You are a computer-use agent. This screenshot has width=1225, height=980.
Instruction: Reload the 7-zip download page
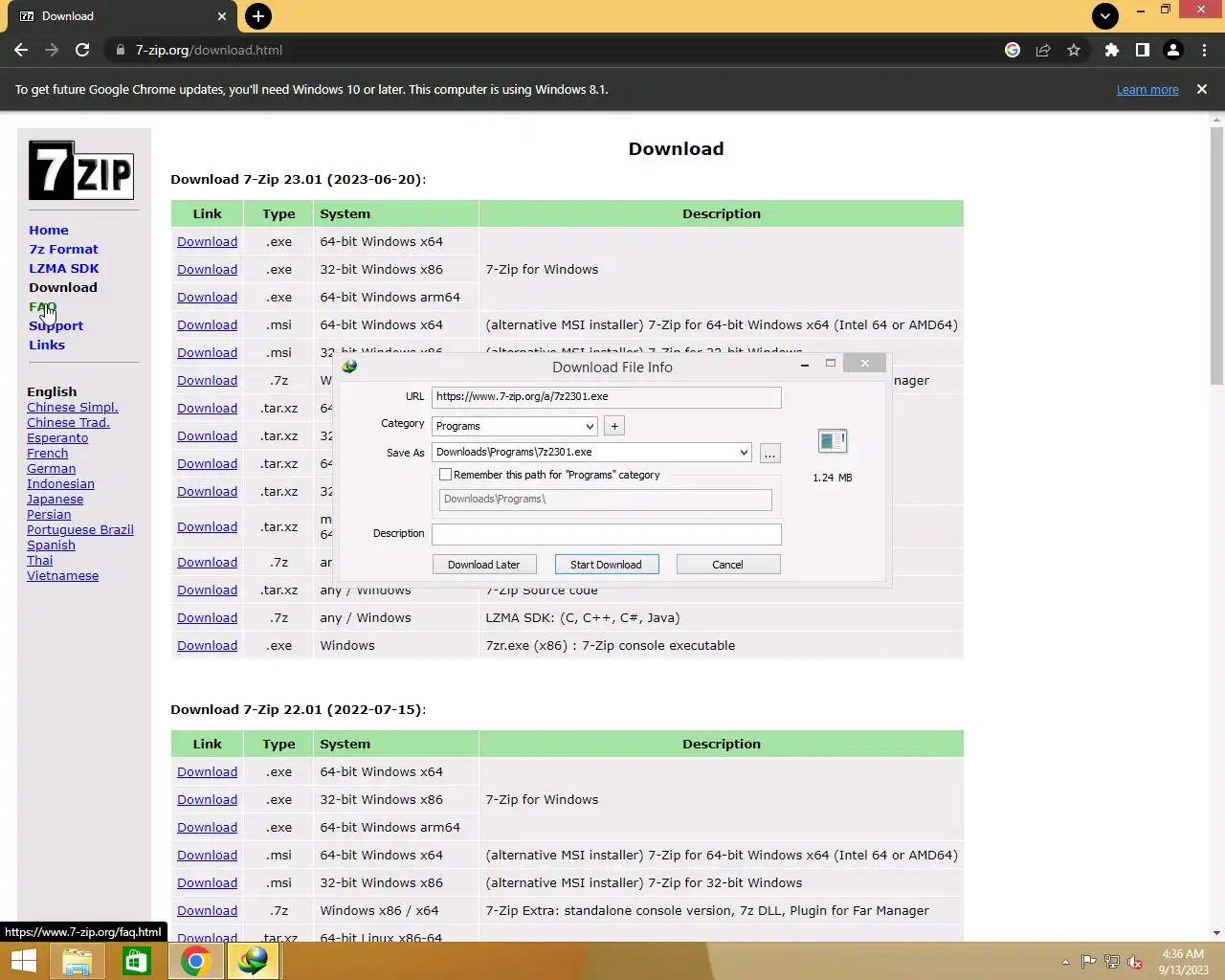pyautogui.click(x=82, y=50)
